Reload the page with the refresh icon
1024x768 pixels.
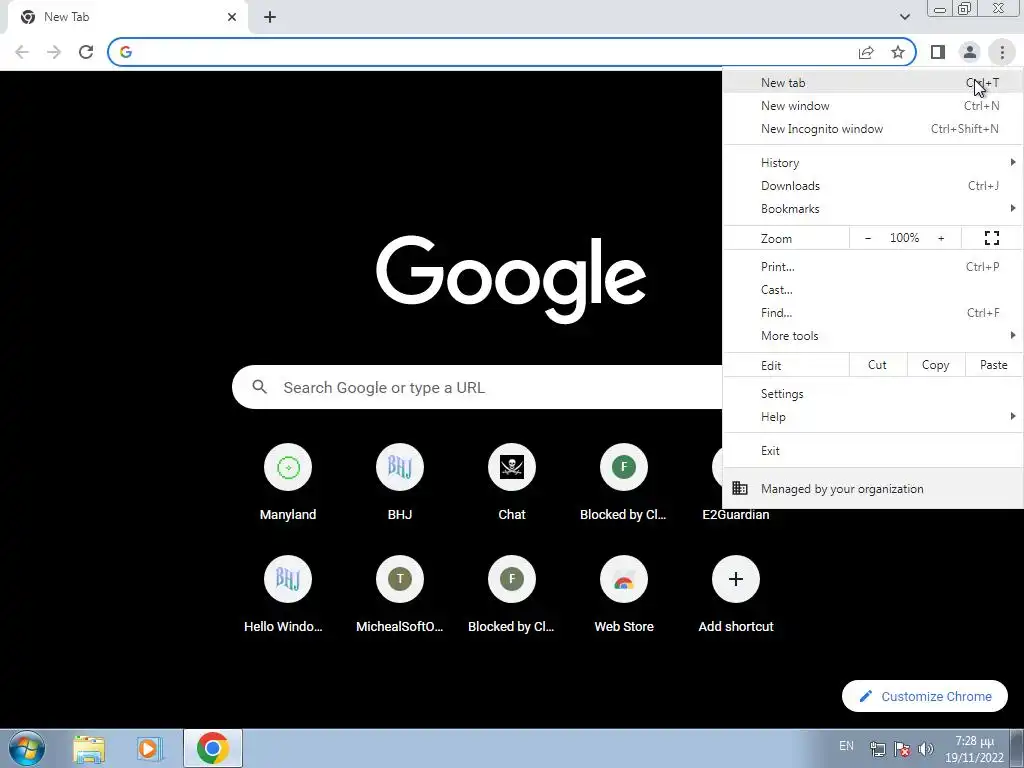[x=86, y=52]
